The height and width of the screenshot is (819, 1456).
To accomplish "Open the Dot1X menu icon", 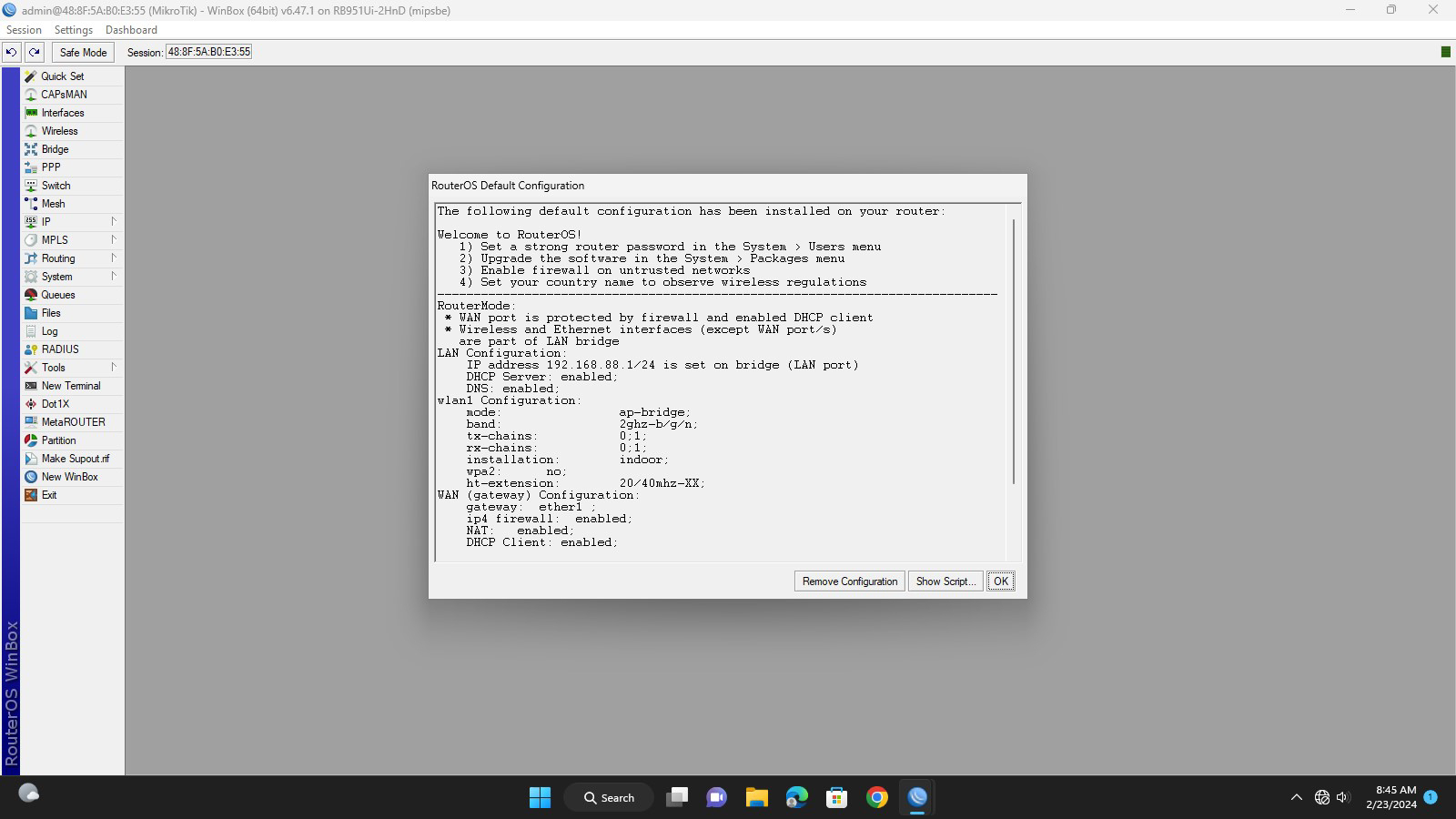I will pyautogui.click(x=31, y=404).
